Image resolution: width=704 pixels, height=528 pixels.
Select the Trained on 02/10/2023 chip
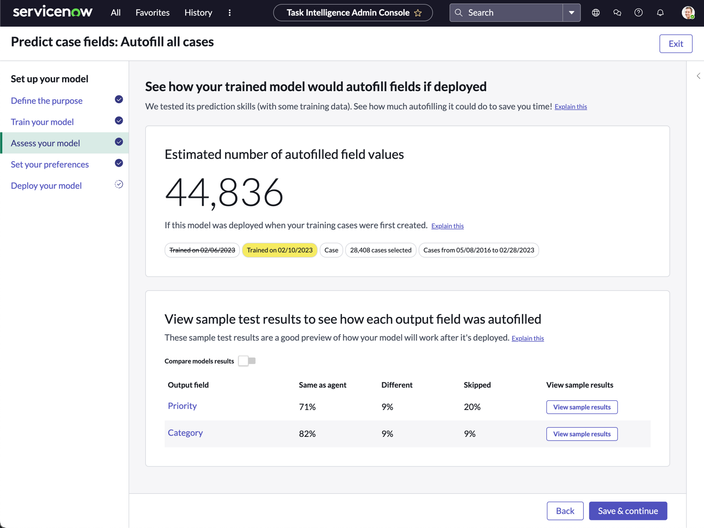(280, 250)
